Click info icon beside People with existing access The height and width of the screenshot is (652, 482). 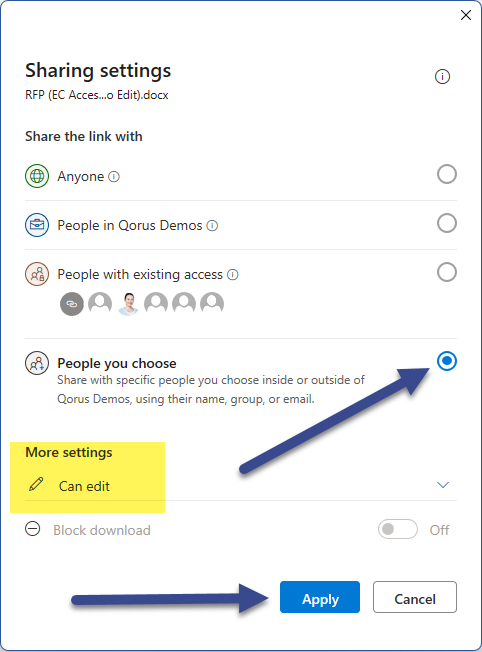(233, 275)
